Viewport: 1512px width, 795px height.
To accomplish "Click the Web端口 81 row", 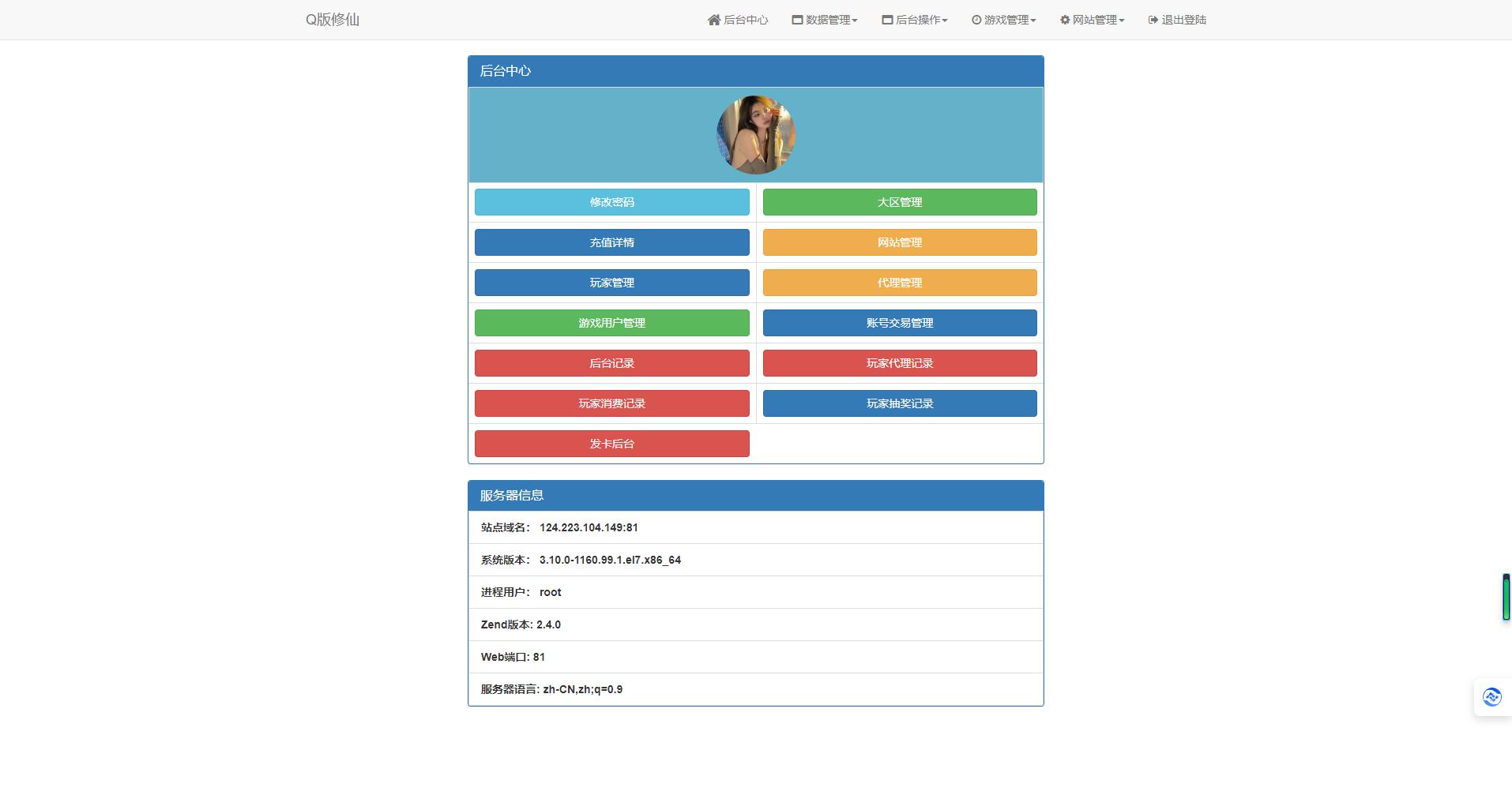I will tap(756, 657).
